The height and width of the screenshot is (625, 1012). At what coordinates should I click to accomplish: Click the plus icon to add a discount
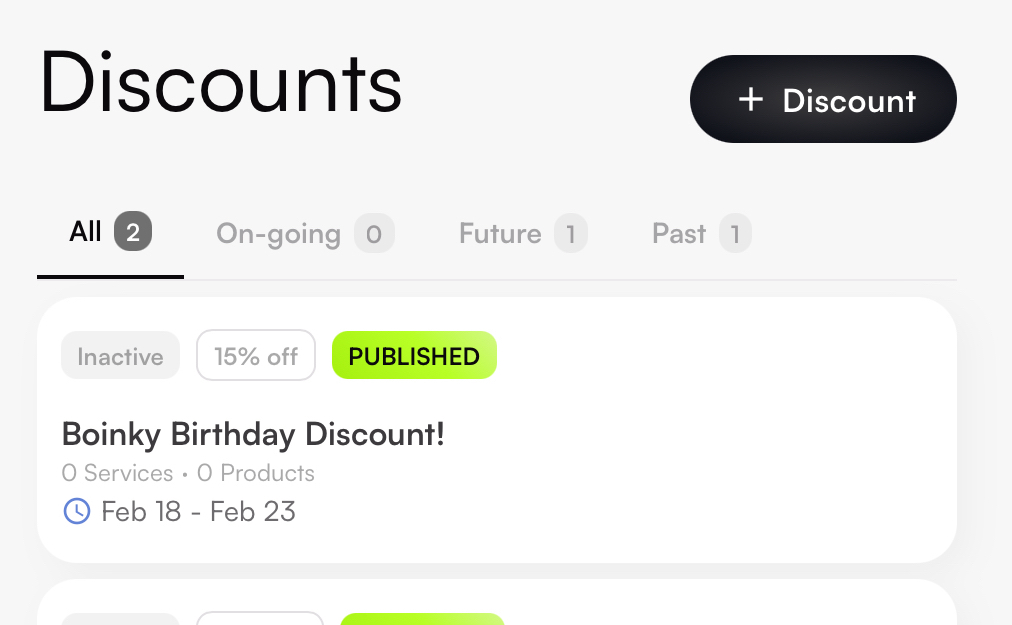[x=750, y=100]
